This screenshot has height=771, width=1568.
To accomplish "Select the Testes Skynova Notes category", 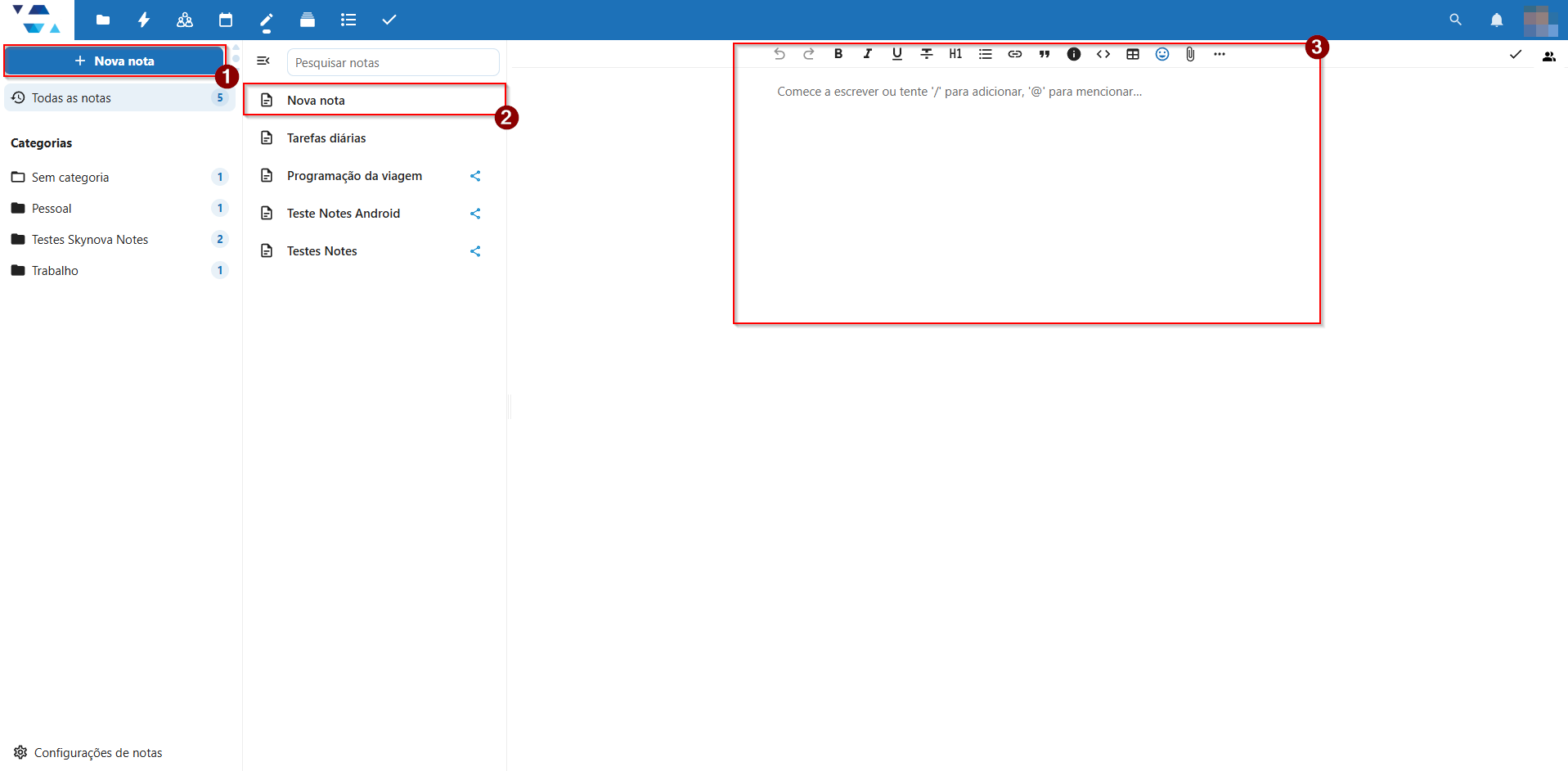I will (90, 240).
